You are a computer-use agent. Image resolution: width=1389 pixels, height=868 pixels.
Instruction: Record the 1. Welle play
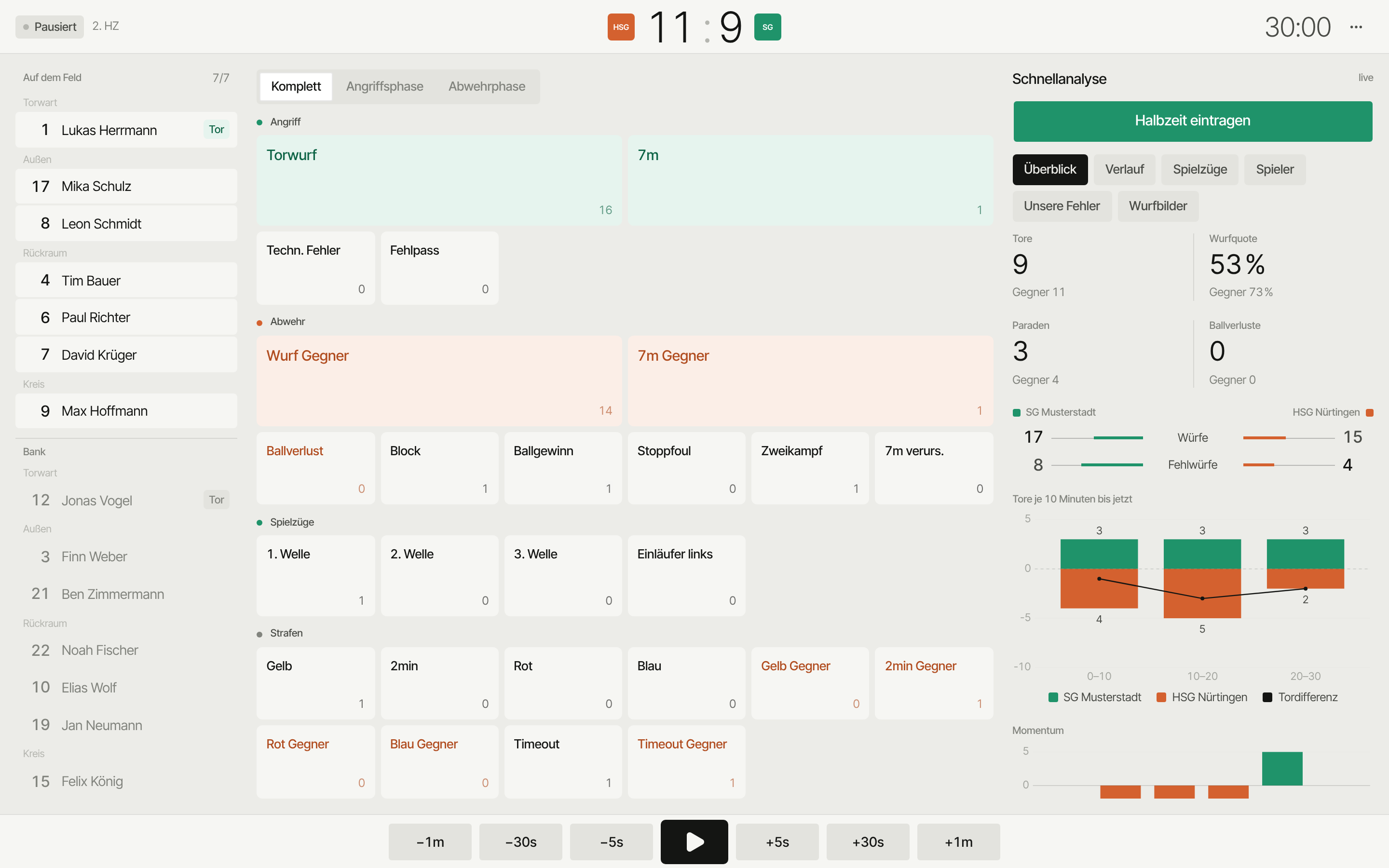(316, 576)
